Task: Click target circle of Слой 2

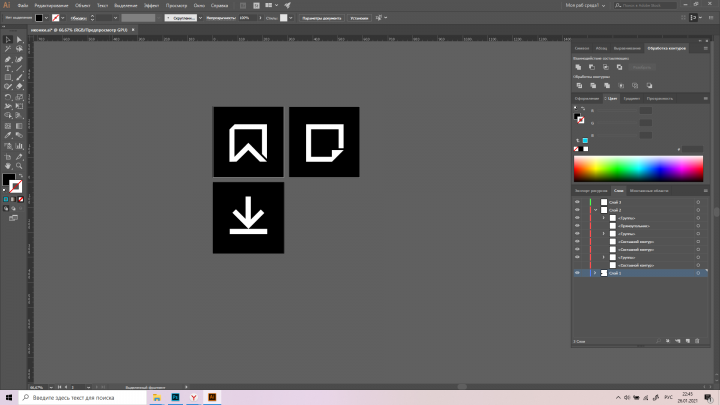Action: (x=698, y=210)
